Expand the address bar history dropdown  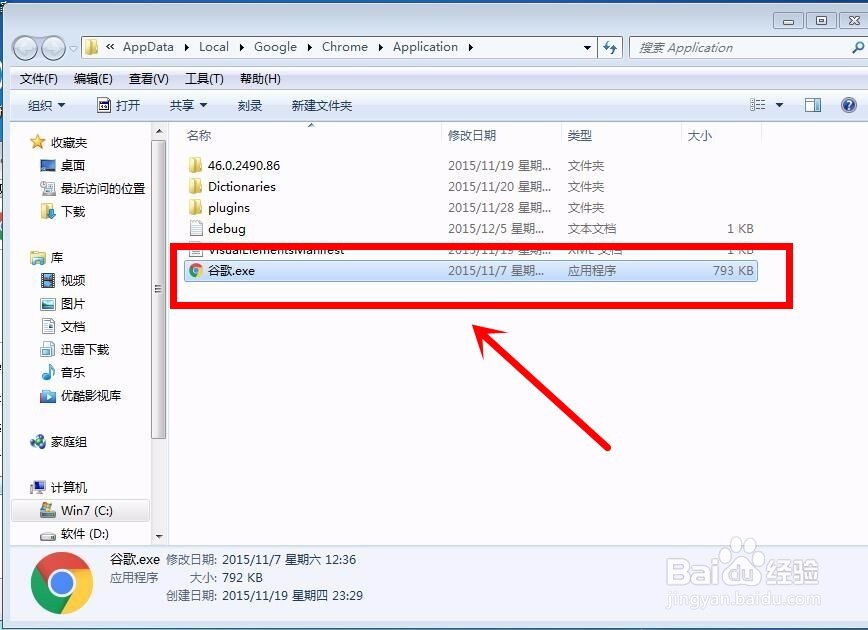pyautogui.click(x=586, y=47)
